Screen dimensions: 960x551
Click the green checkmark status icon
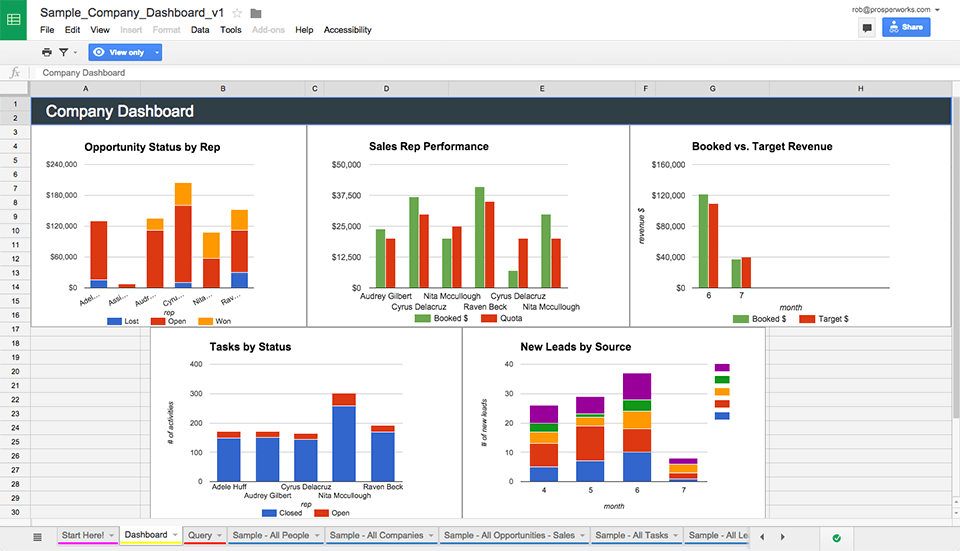(836, 538)
